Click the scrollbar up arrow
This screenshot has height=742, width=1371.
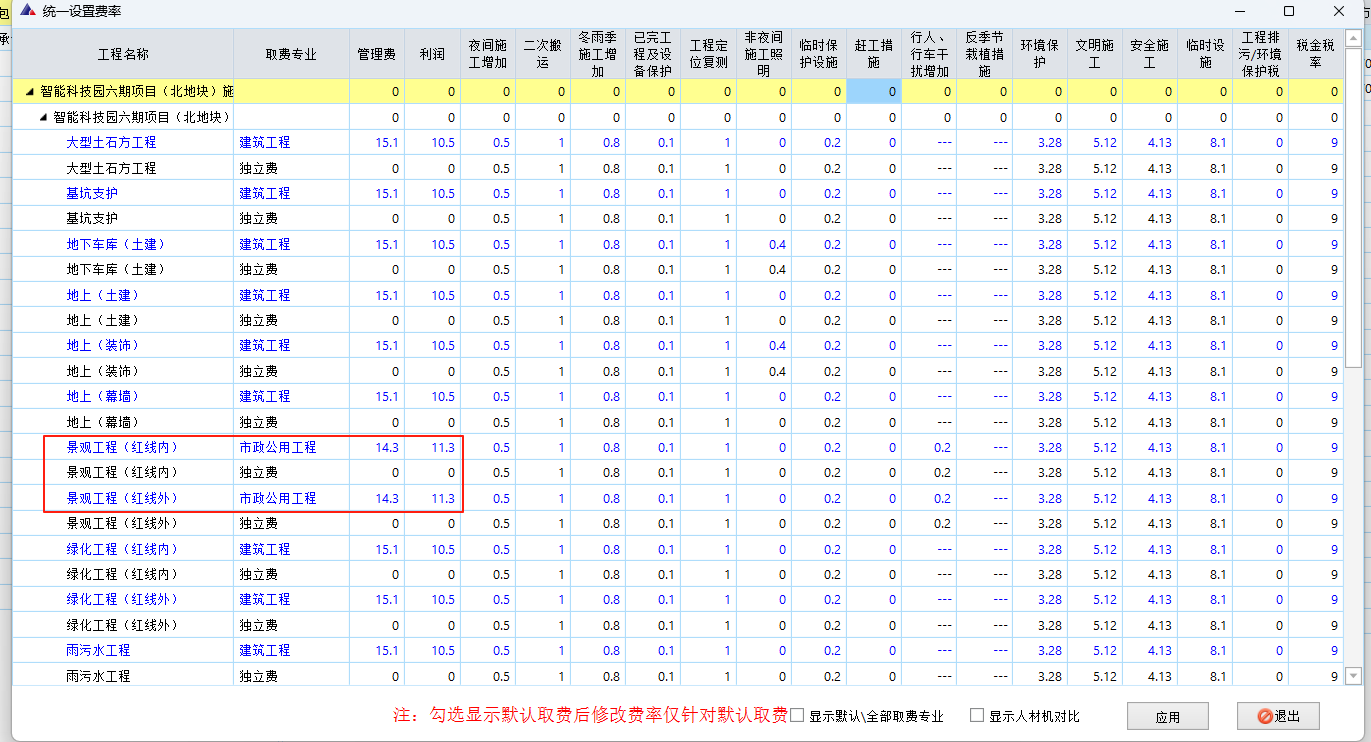click(x=1353, y=37)
